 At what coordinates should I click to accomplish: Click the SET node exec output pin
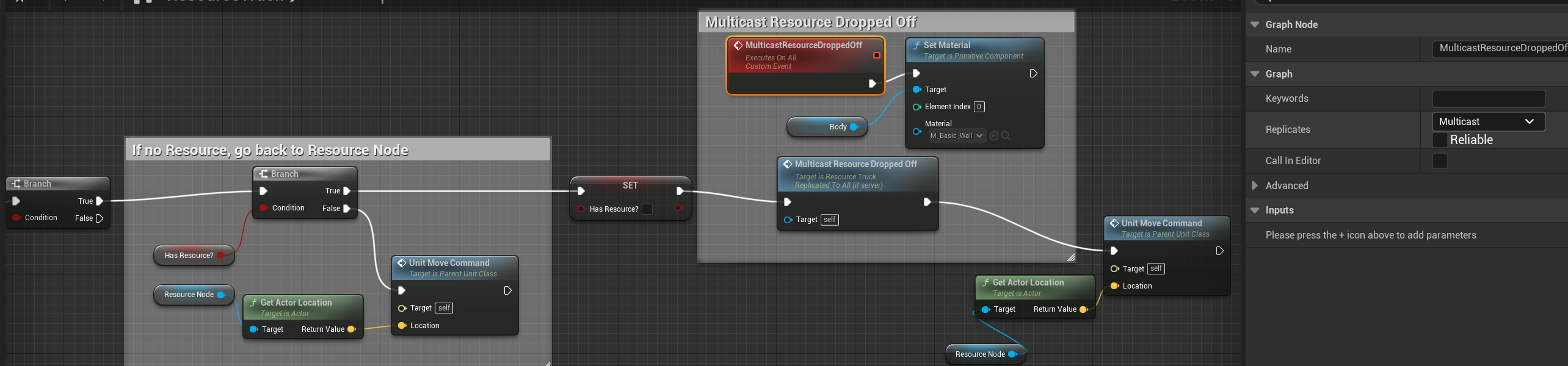(x=680, y=191)
